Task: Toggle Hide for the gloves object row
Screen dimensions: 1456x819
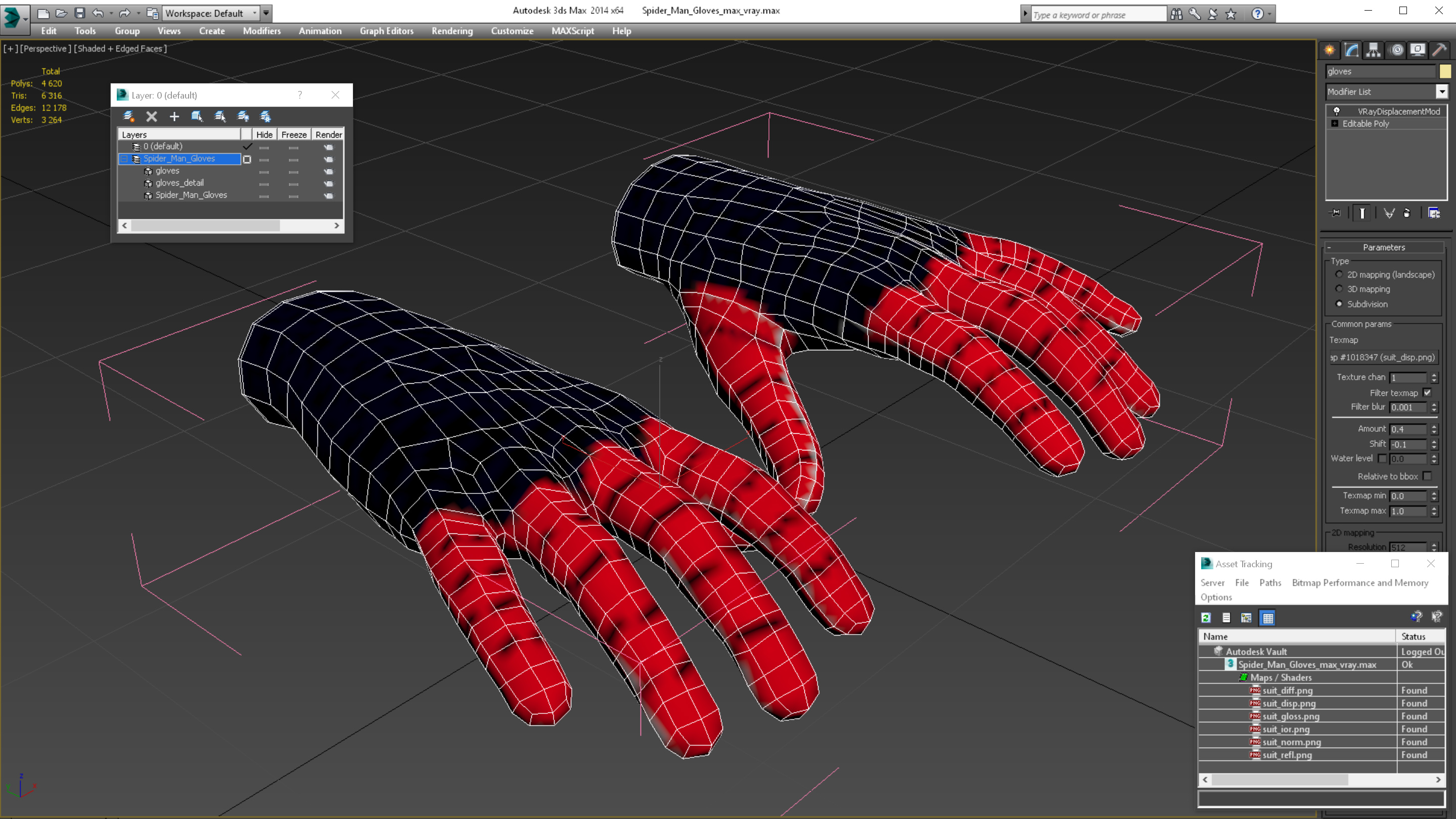Action: [x=264, y=171]
